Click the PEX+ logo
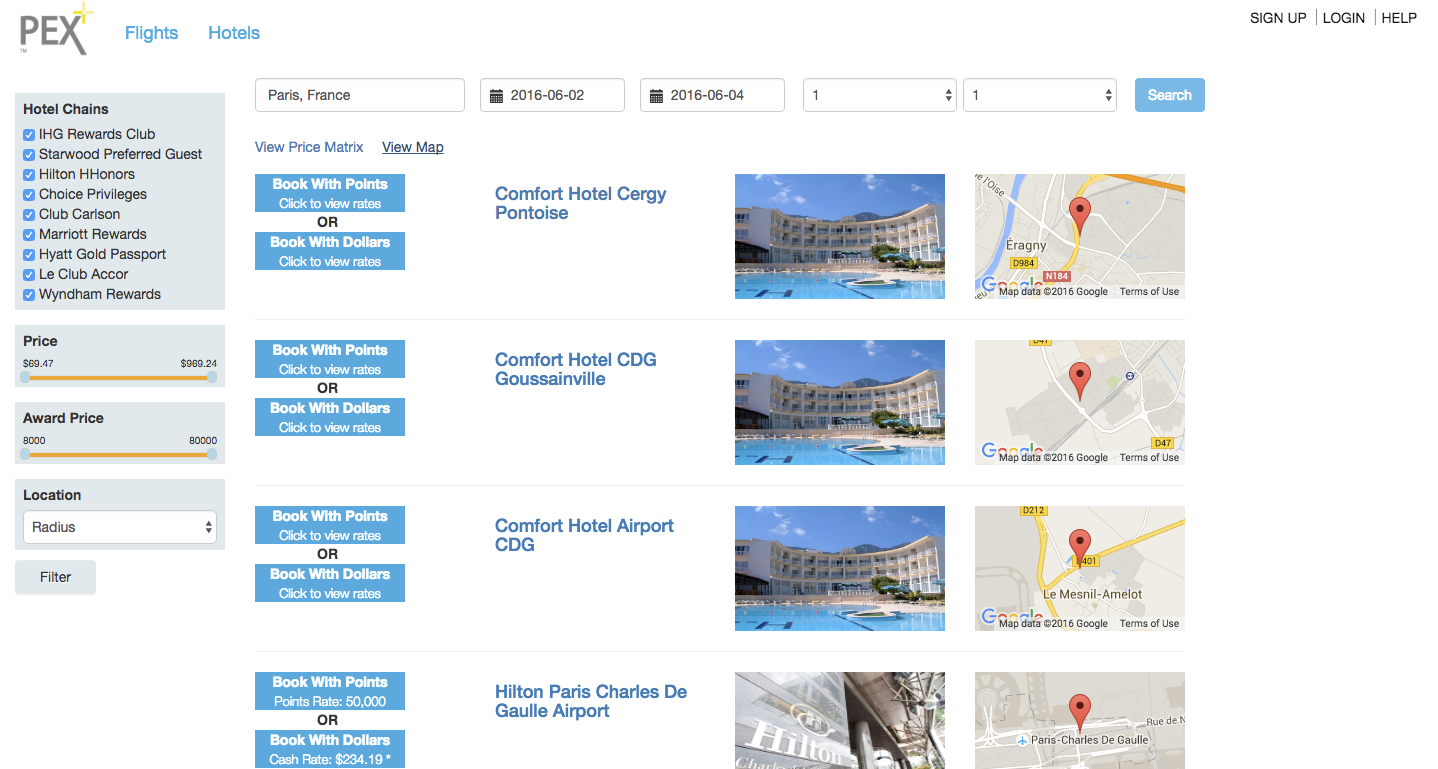The height and width of the screenshot is (769, 1438). click(x=56, y=29)
